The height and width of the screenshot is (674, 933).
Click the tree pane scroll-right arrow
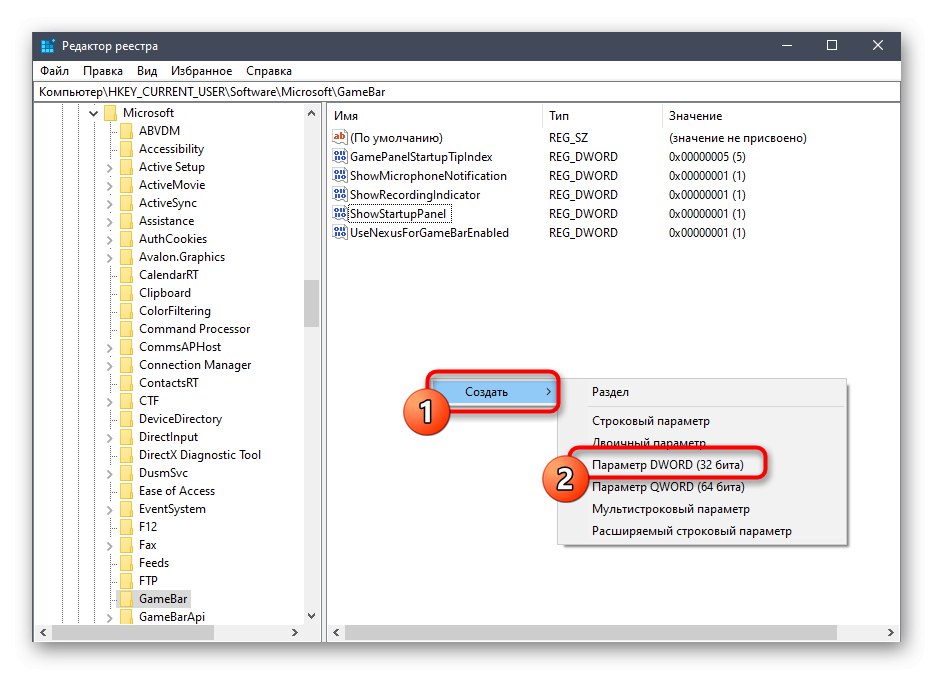[295, 632]
